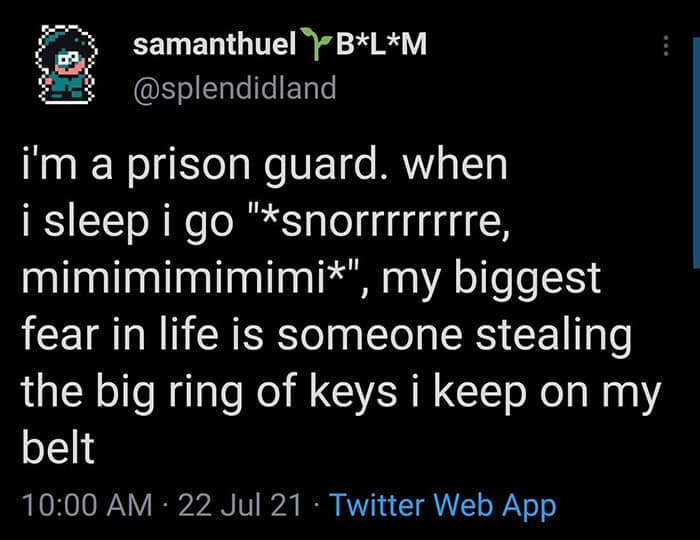Image resolution: width=700 pixels, height=540 pixels.
Task: Open the @splendidland handle link
Action: click(234, 88)
